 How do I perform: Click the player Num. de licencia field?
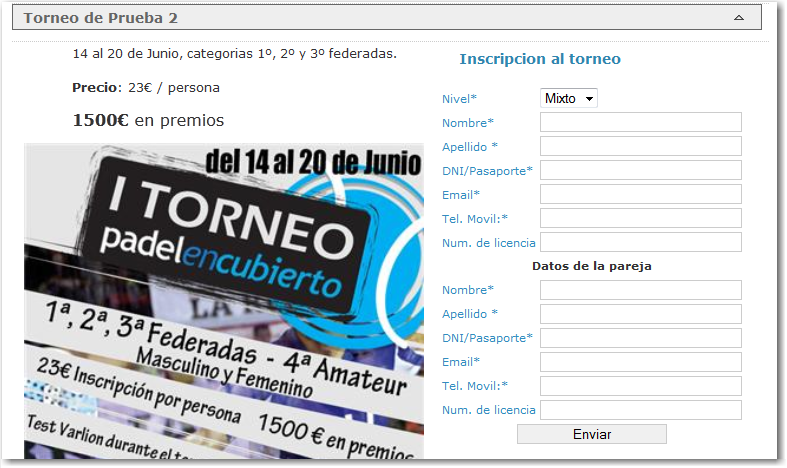tap(640, 242)
